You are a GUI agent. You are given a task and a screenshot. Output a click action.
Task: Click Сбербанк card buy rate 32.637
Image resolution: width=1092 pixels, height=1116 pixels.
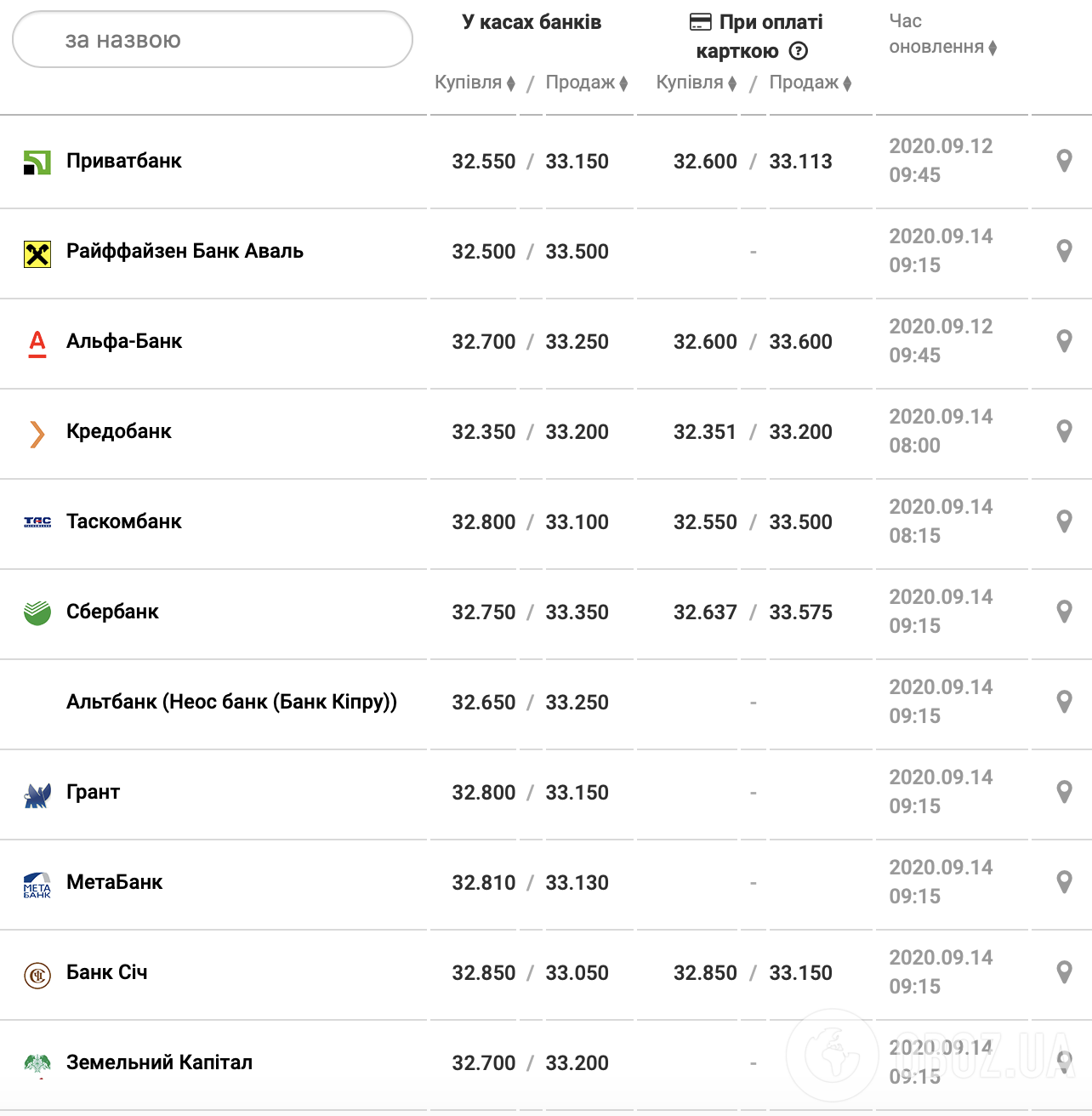[x=705, y=612]
